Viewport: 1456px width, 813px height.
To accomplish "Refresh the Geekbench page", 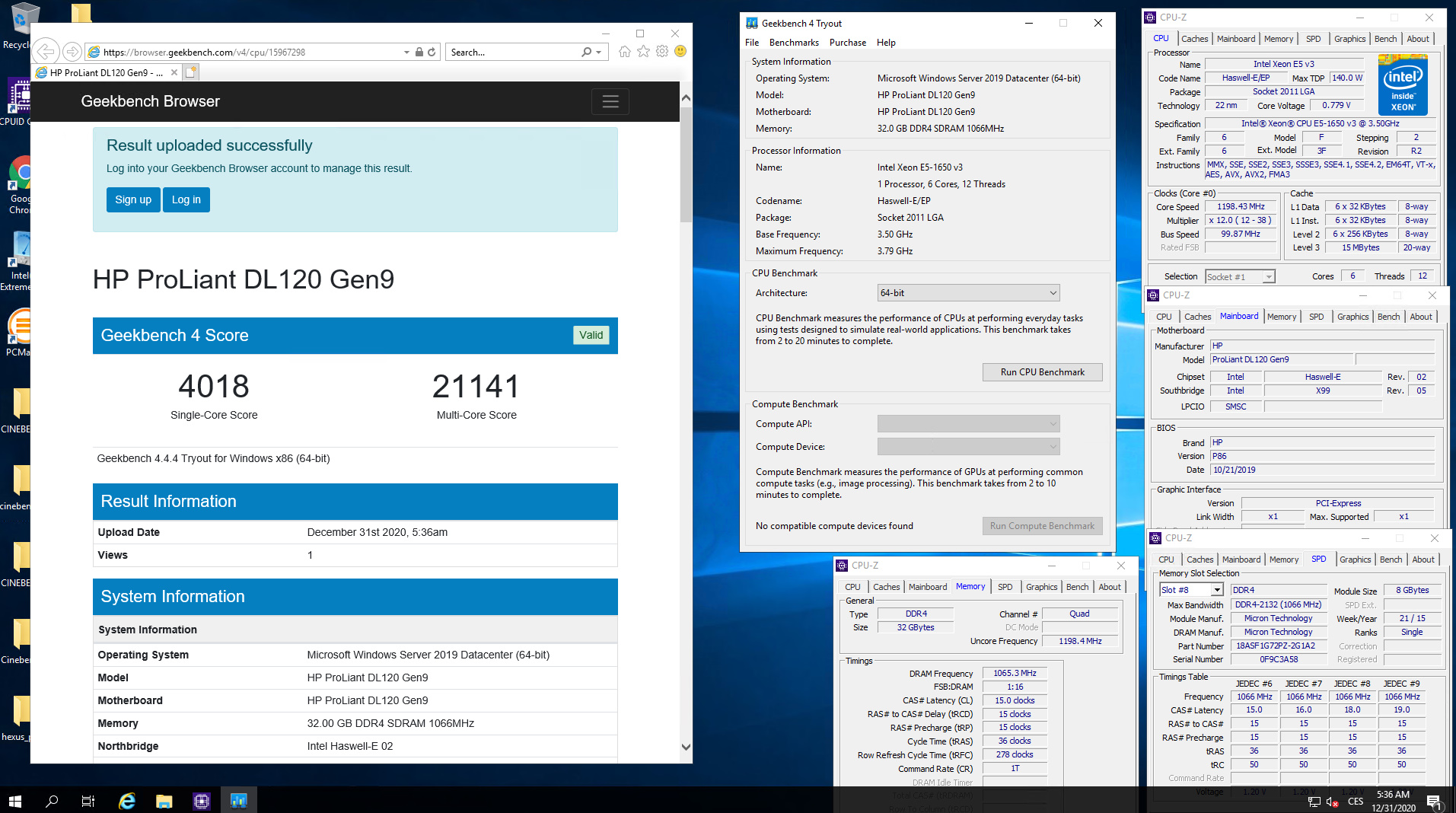I will coord(432,52).
